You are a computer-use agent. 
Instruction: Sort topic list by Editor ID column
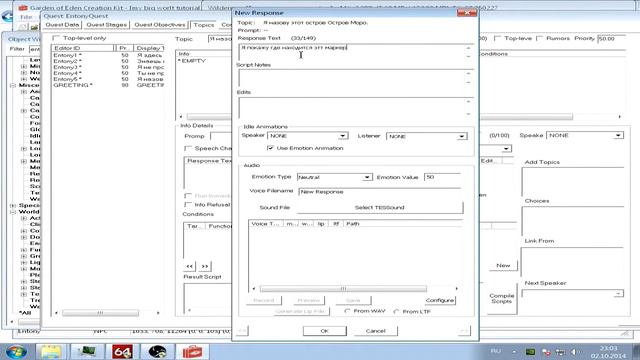[x=83, y=48]
